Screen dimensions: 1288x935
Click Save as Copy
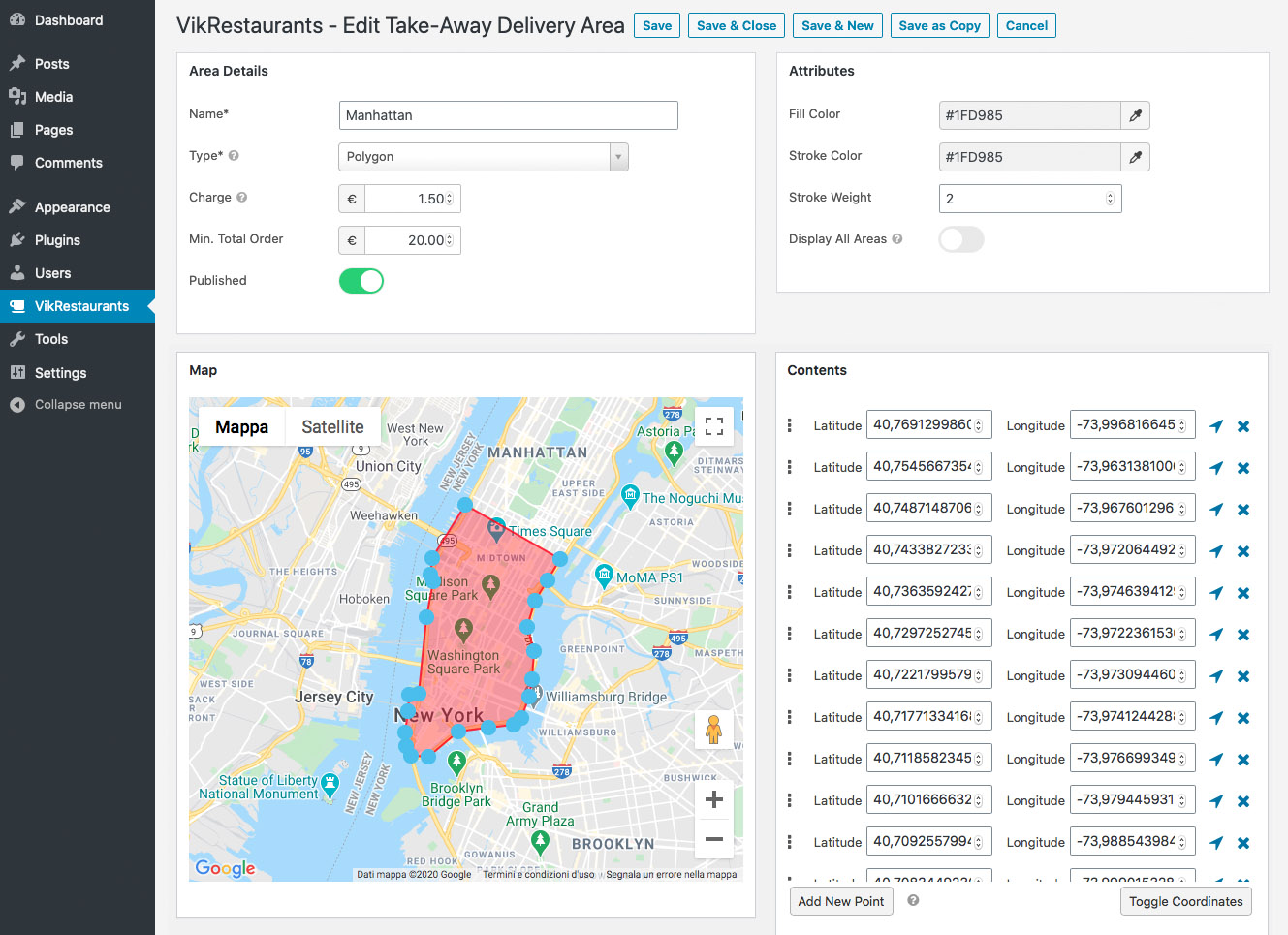click(x=939, y=26)
